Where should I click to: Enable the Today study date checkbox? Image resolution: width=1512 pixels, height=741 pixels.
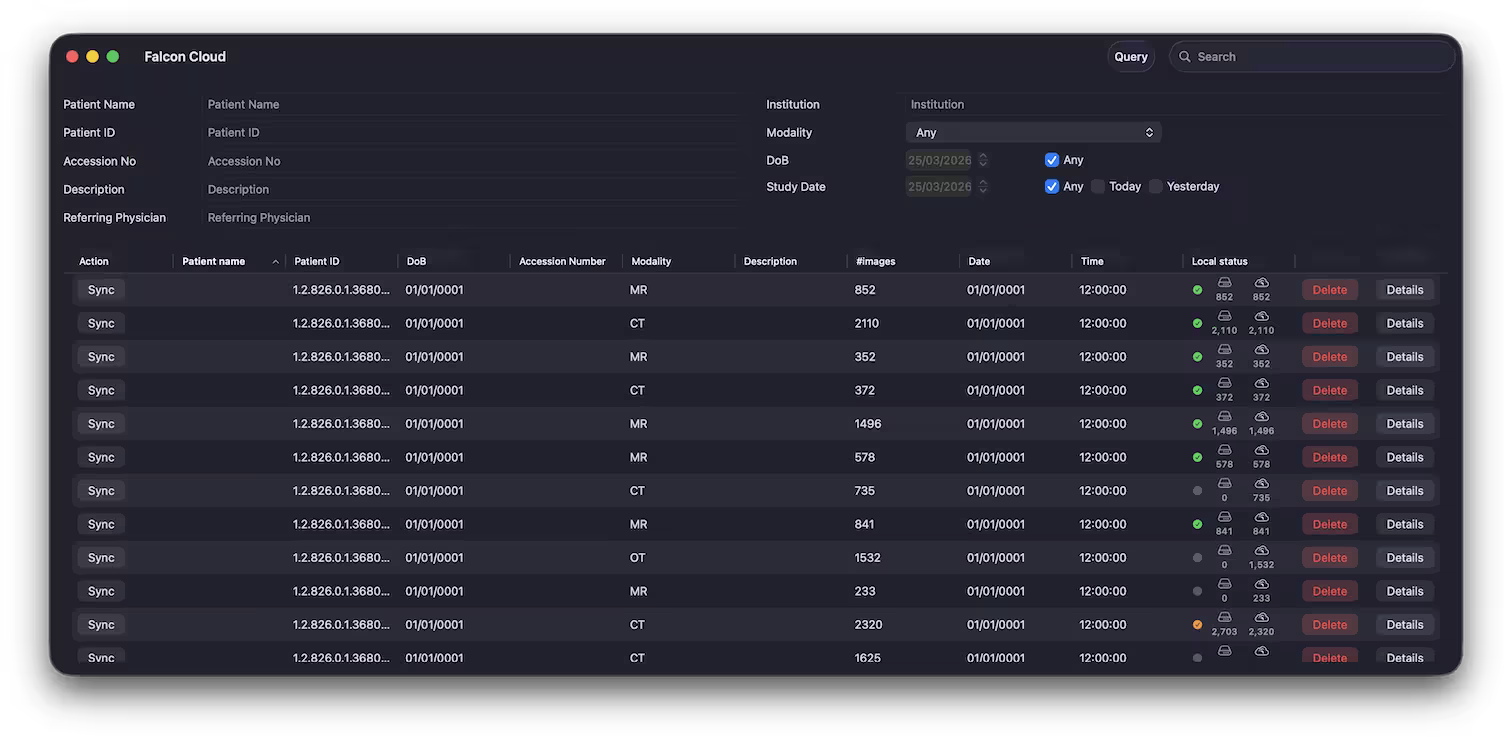pos(1098,187)
